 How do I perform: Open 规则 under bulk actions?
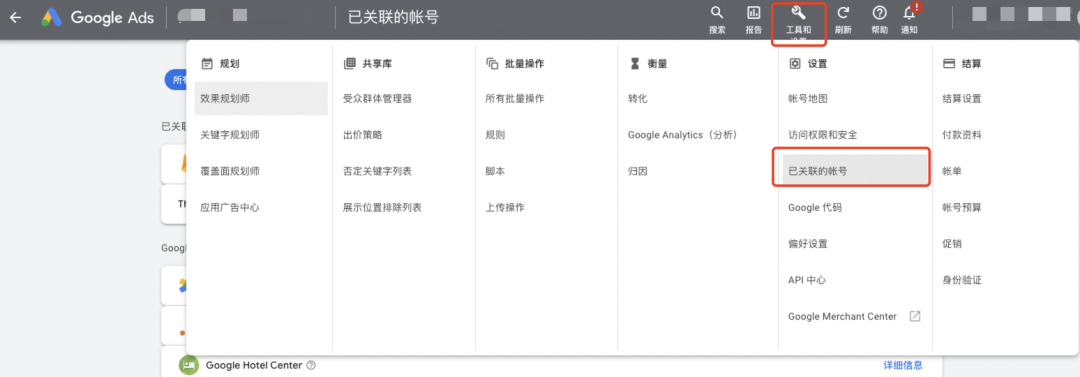coord(495,135)
